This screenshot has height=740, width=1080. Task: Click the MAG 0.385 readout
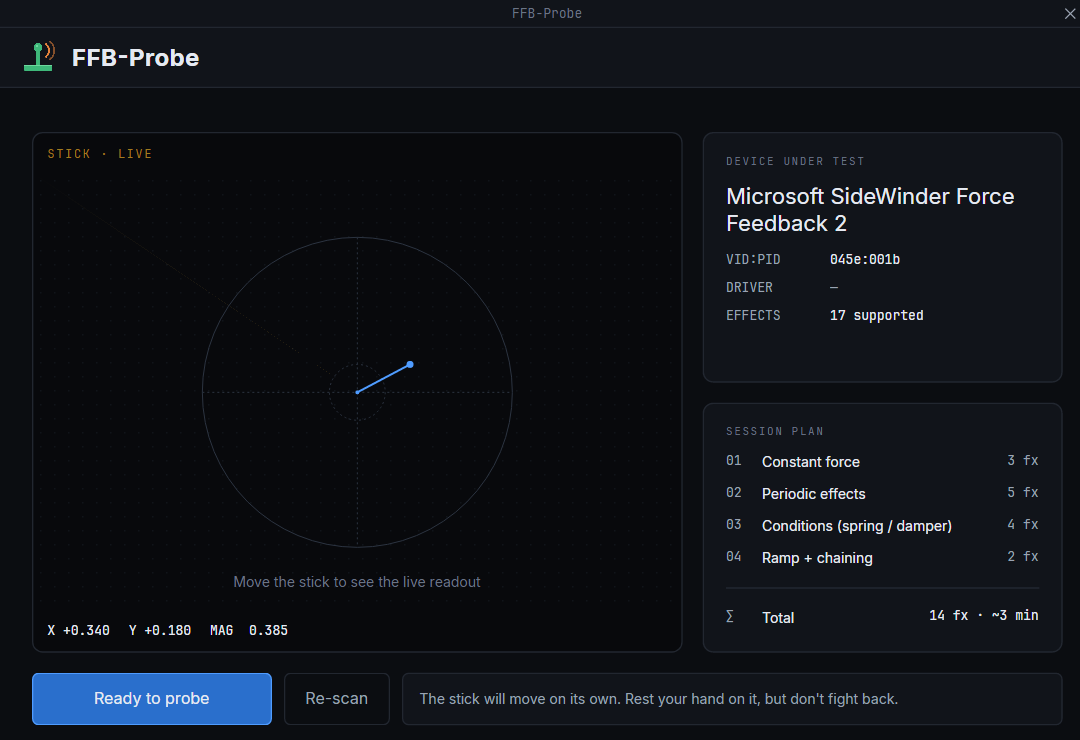click(x=249, y=630)
